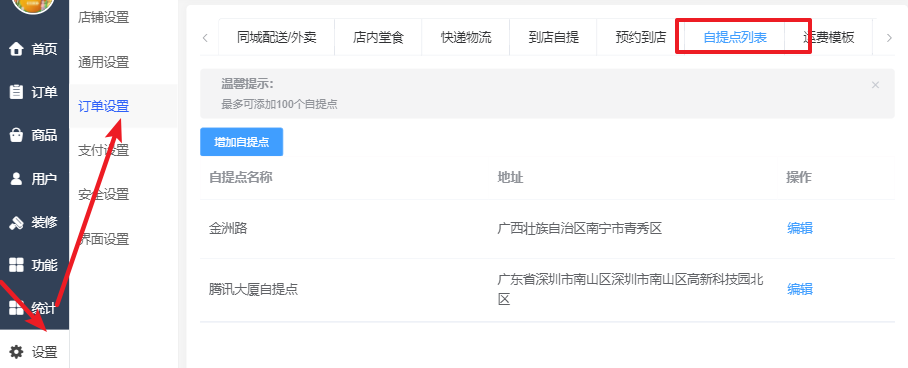The image size is (908, 368).
Task: Open the 快递物流 tab
Action: coord(466,38)
